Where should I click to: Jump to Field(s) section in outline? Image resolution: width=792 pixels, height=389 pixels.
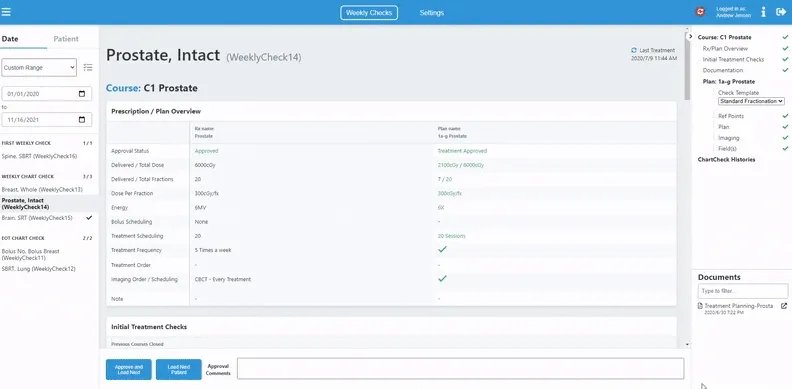click(727, 149)
